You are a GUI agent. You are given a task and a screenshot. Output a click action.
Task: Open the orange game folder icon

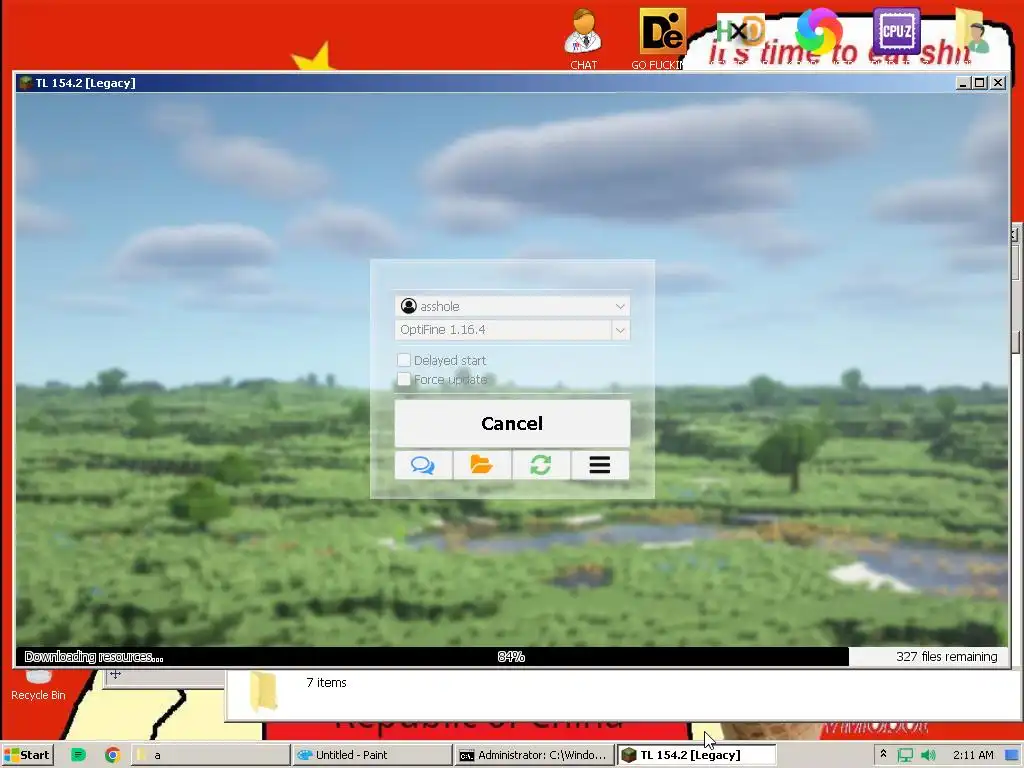pos(482,465)
